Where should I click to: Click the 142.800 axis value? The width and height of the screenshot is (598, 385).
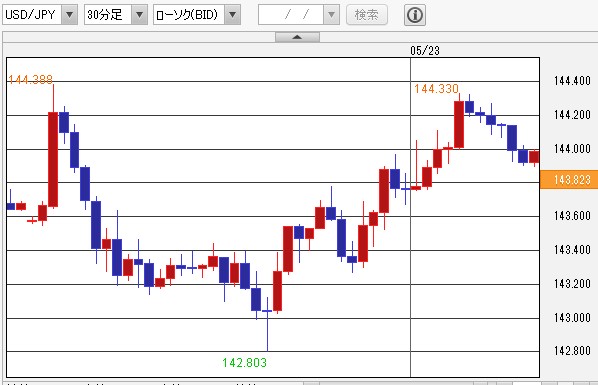click(x=572, y=351)
